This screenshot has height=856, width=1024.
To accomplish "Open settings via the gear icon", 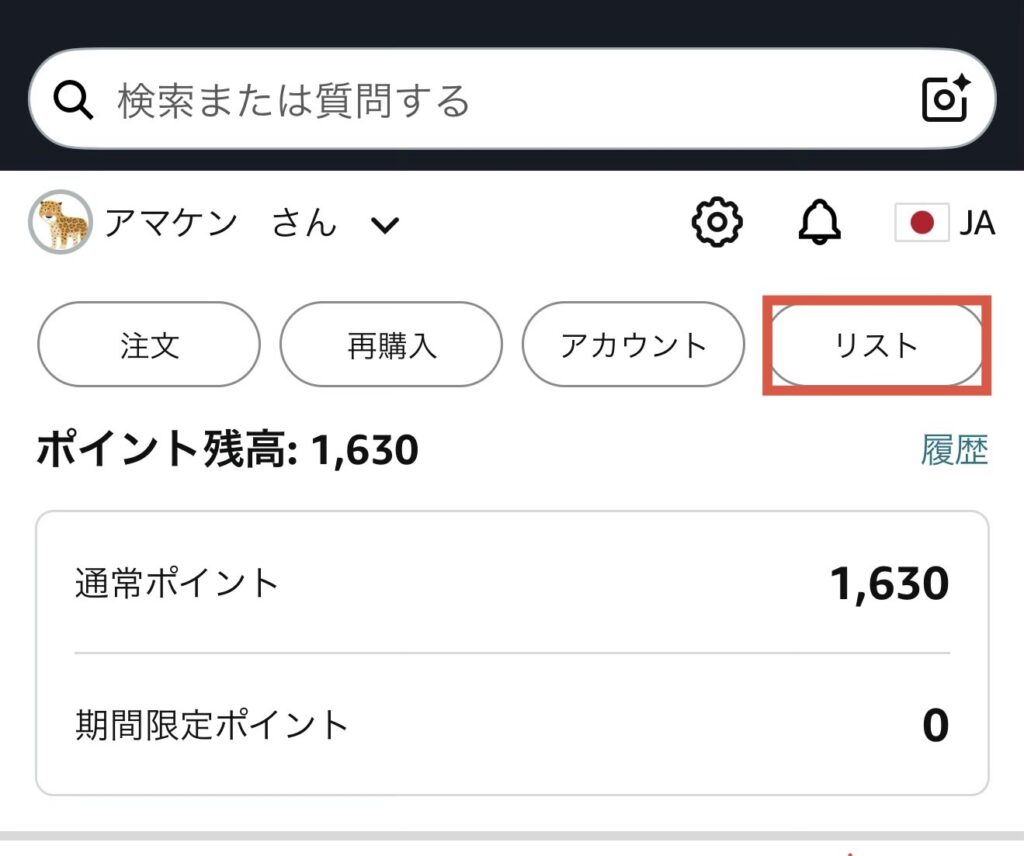I will point(717,222).
